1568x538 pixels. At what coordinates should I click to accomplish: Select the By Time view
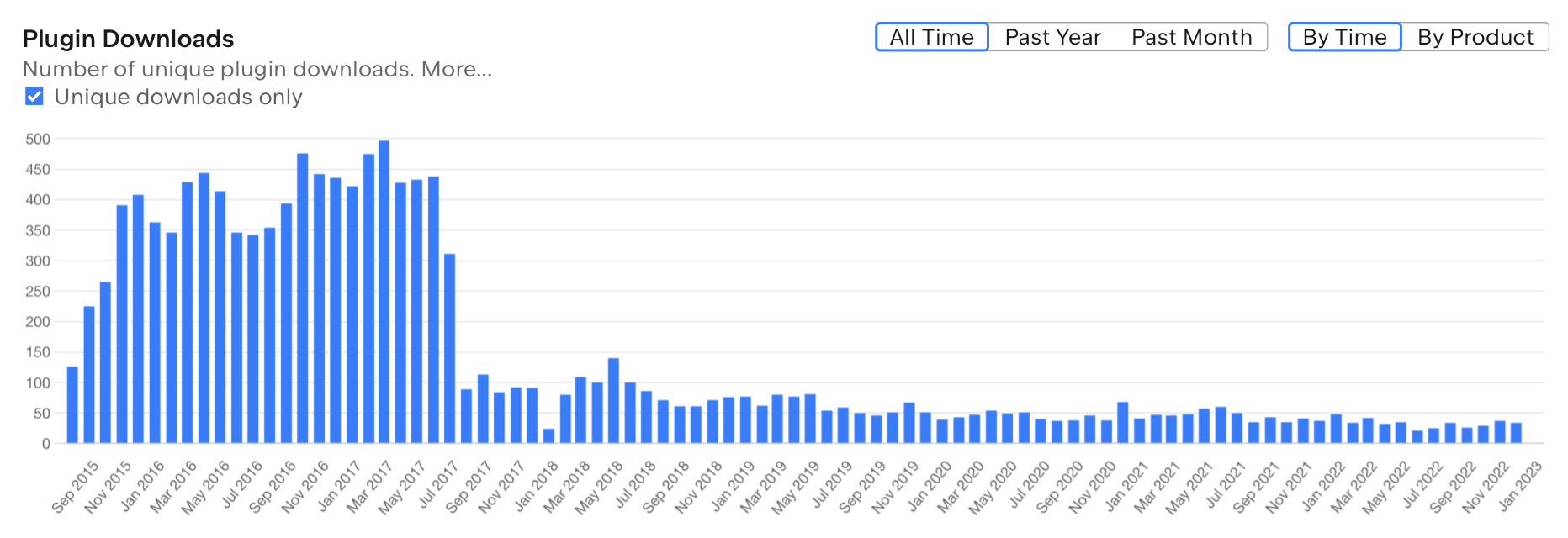(1344, 37)
